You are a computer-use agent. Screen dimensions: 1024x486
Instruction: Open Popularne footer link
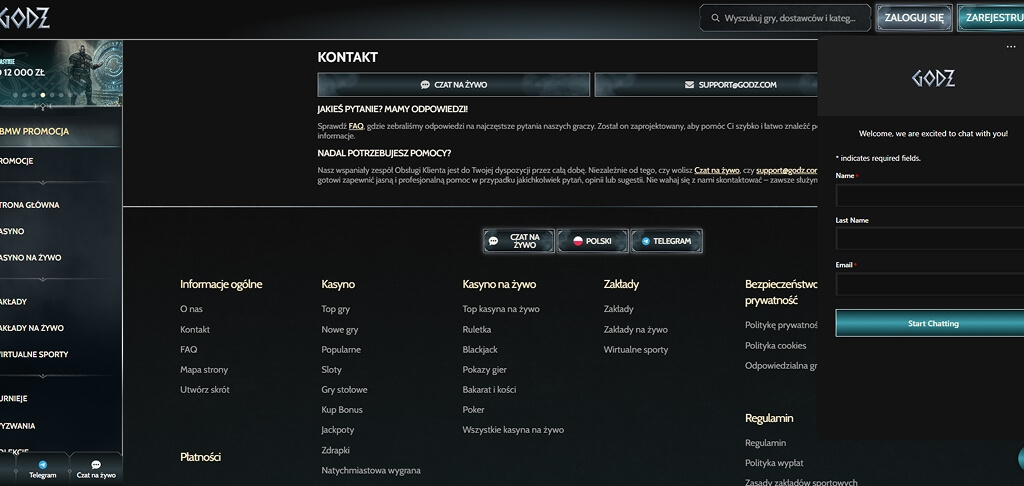(341, 349)
